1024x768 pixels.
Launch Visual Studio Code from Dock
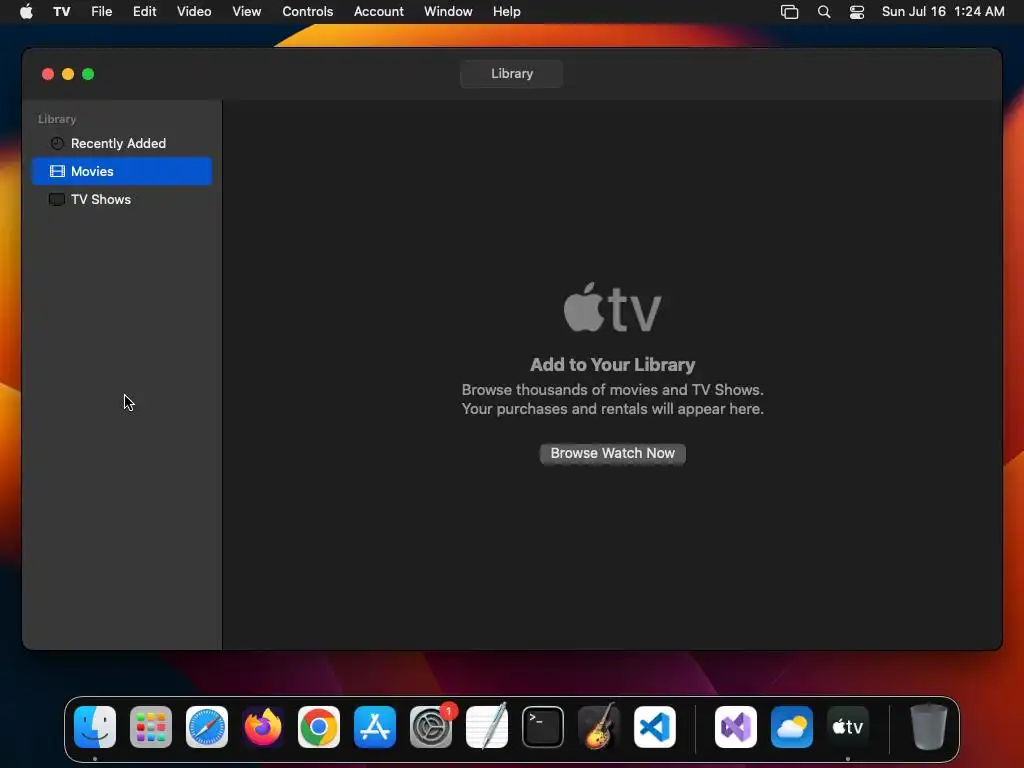tap(655, 727)
